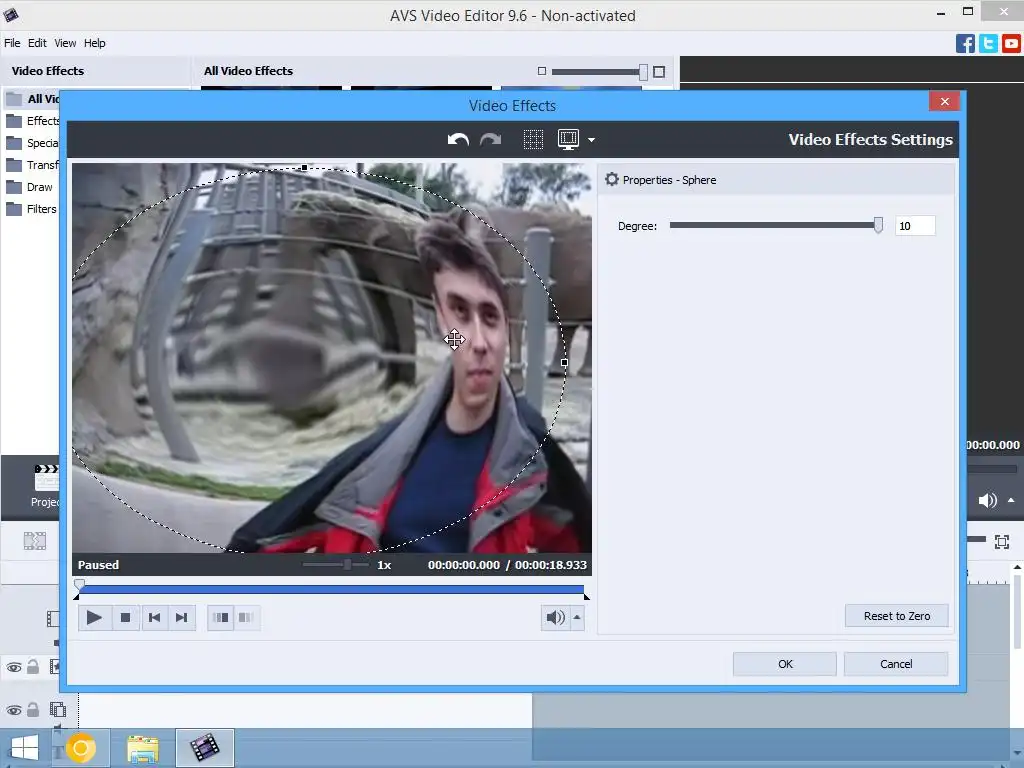Select the Draw folder
The width and height of the screenshot is (1024, 768).
tap(29, 187)
